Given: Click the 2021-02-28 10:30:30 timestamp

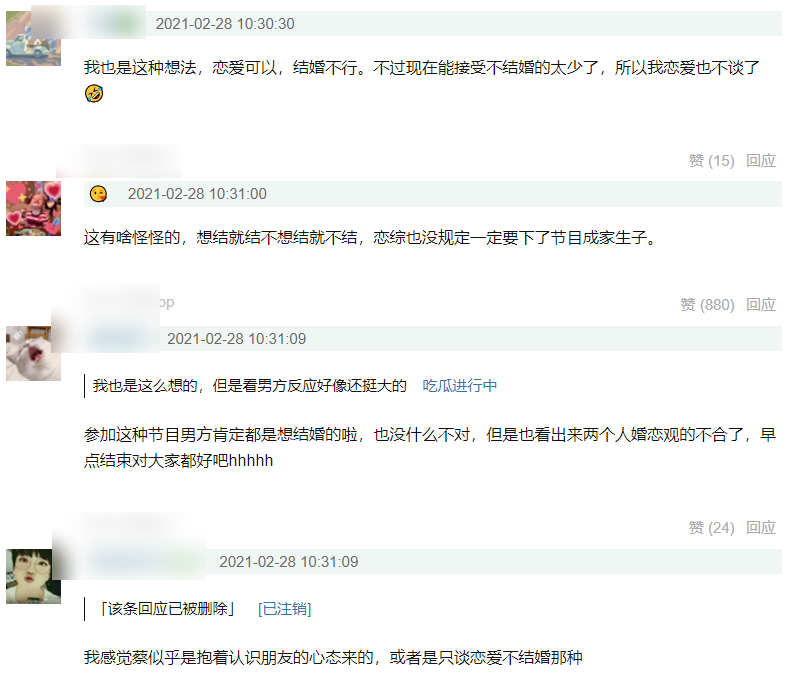Looking at the screenshot, I should point(225,24).
